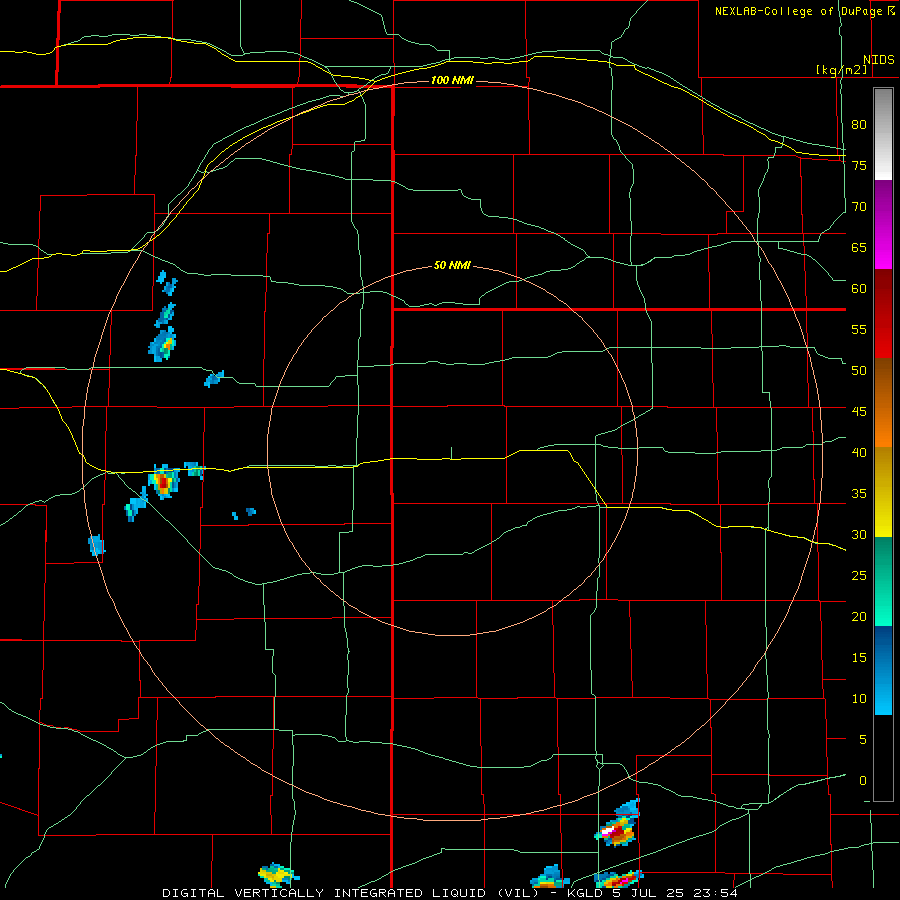This screenshot has width=900, height=900.
Task: Click the 45 value on the scale
Action: click(859, 412)
